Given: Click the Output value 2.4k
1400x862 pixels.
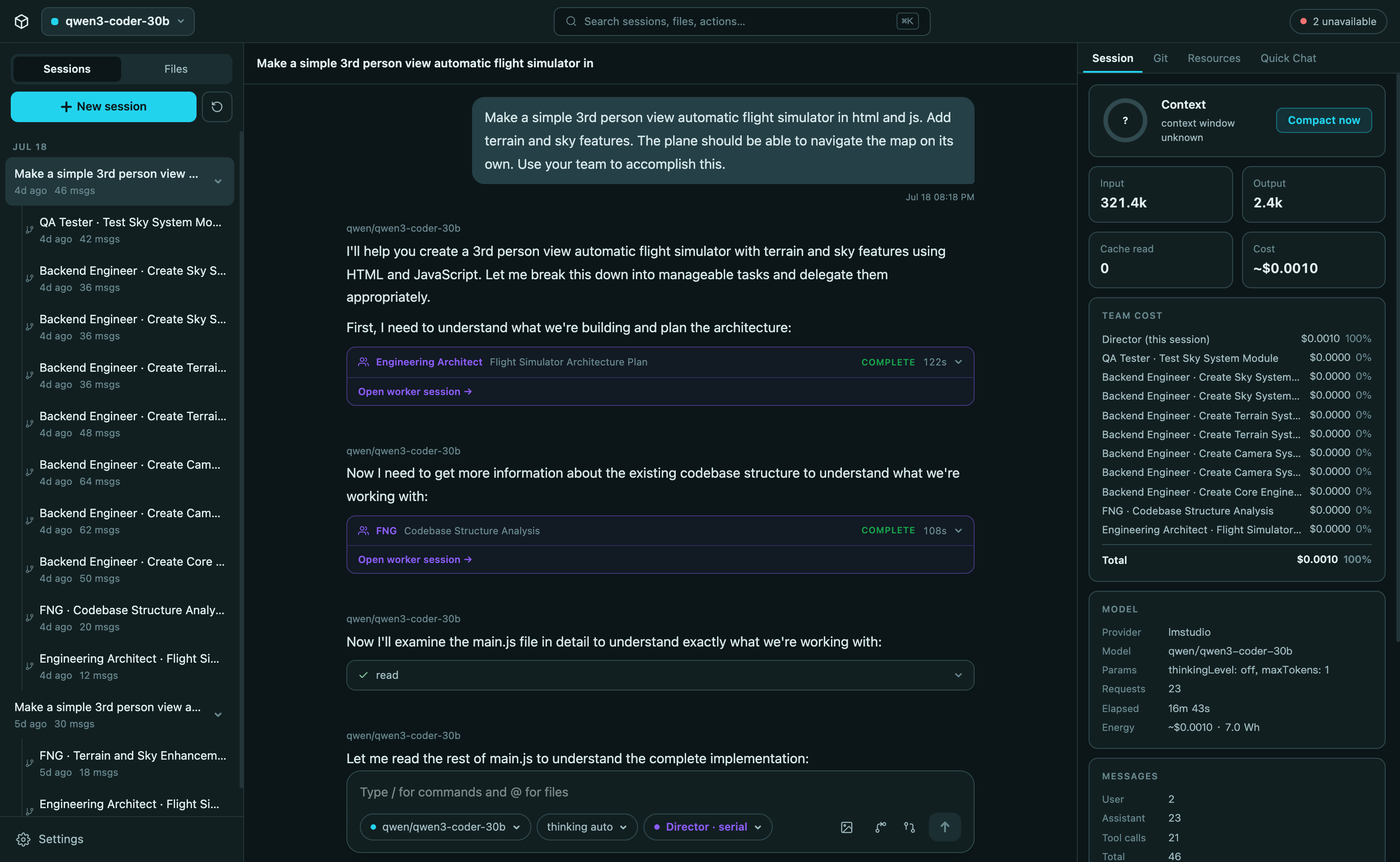Looking at the screenshot, I should (1268, 202).
